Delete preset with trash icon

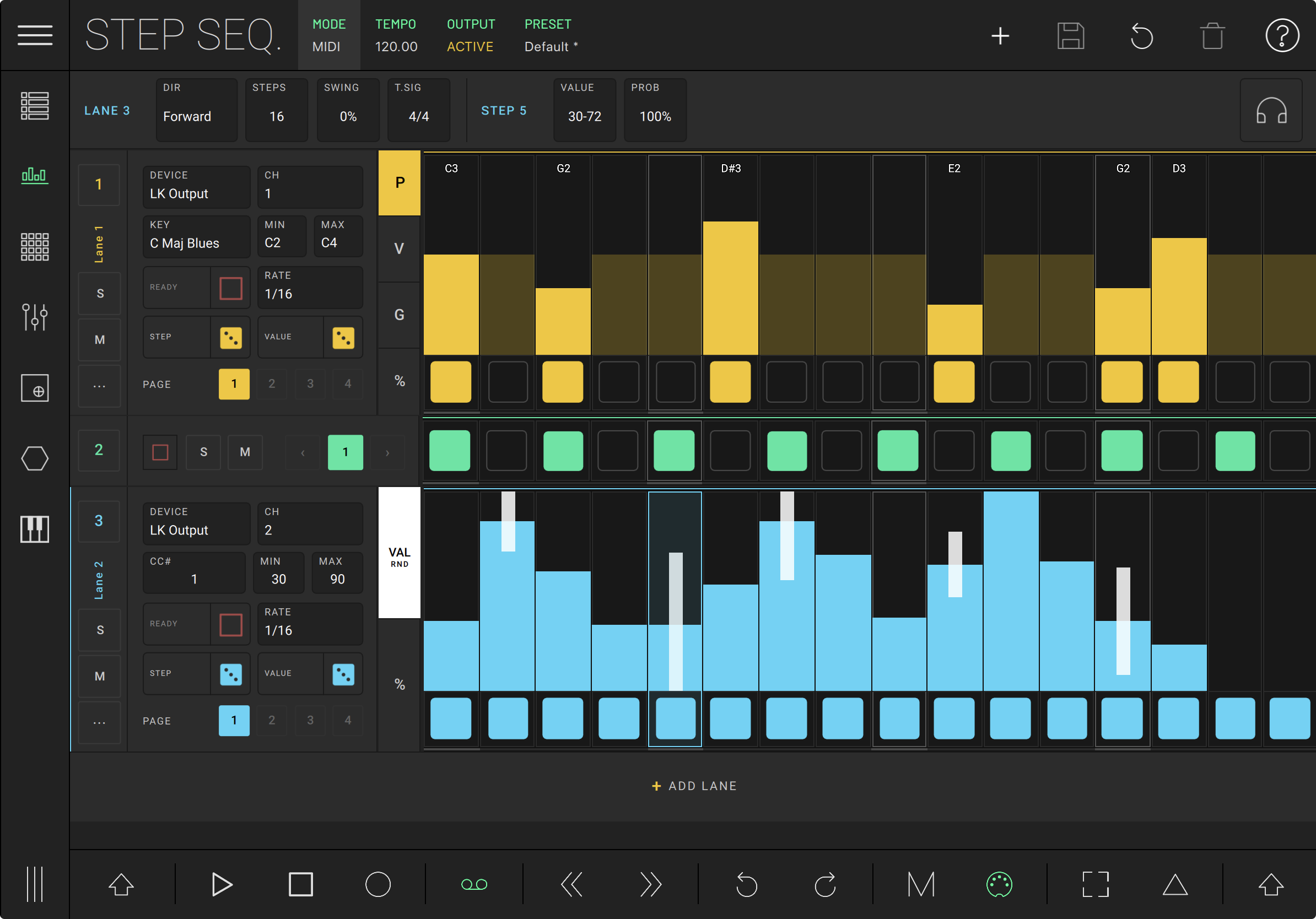[x=1212, y=36]
